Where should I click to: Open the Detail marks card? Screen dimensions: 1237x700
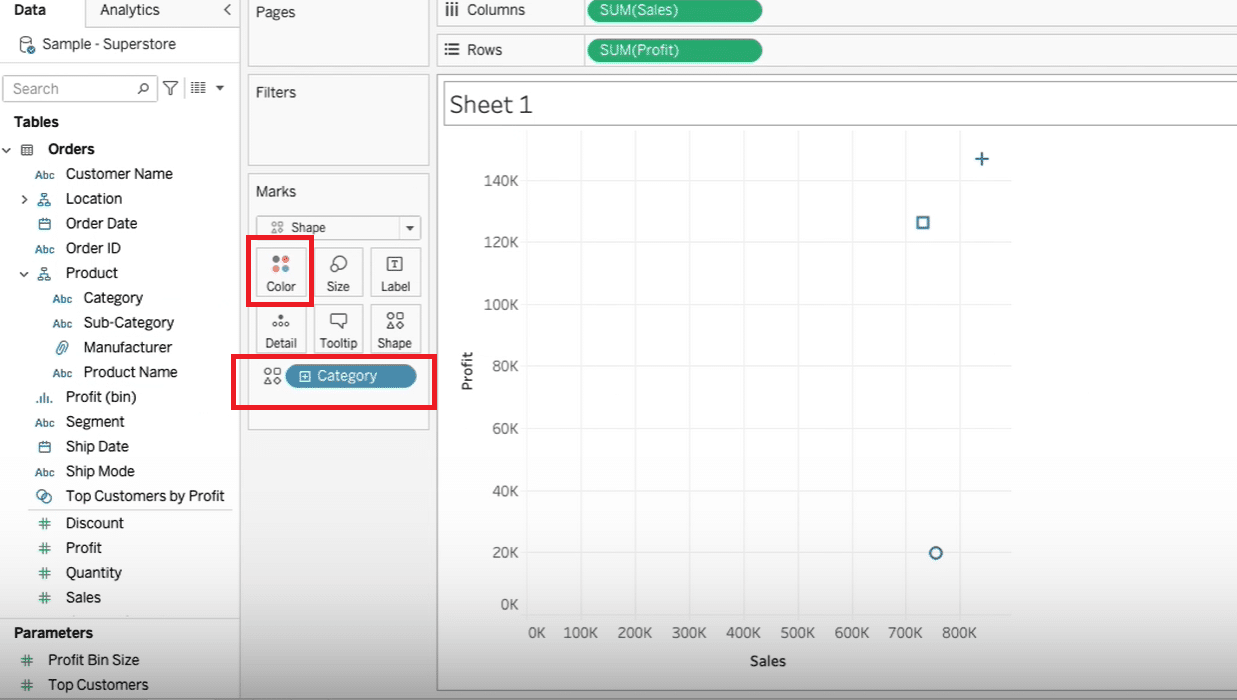point(281,329)
